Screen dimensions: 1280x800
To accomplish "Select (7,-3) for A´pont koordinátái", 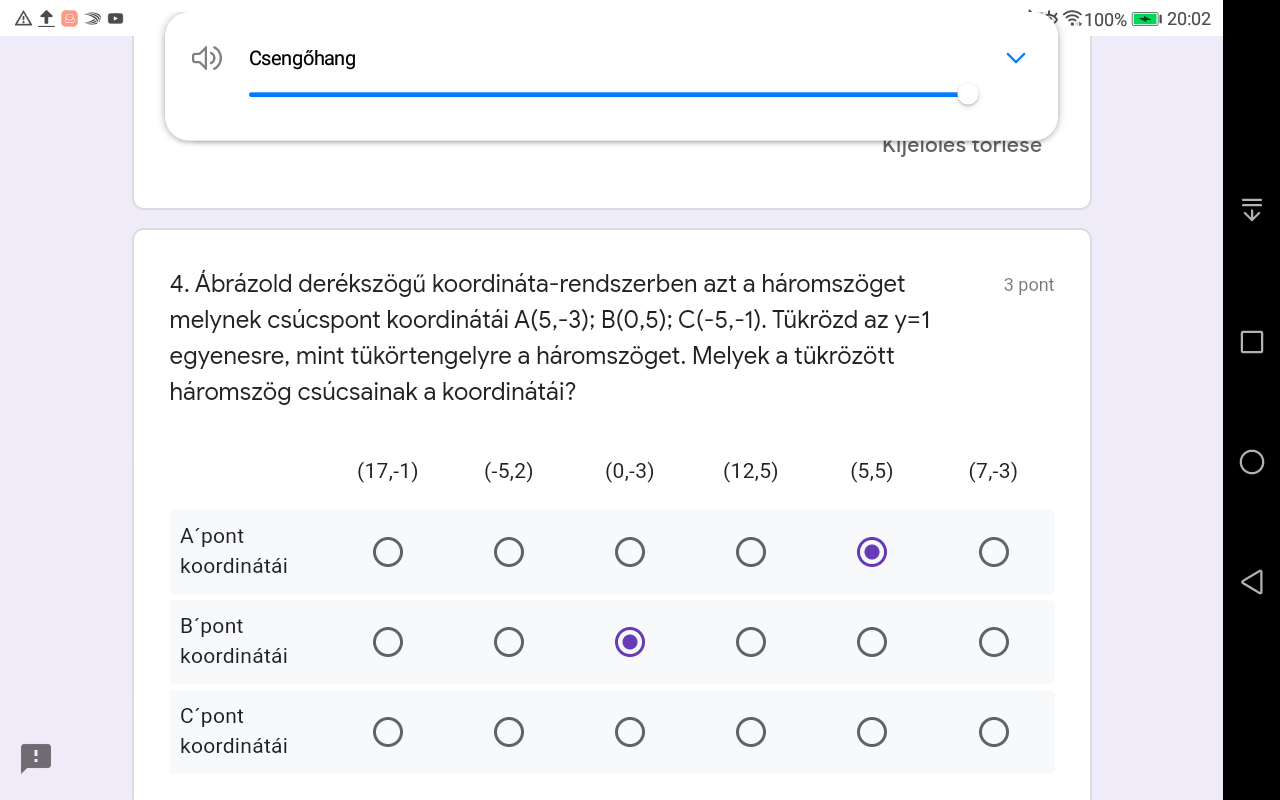I will (x=993, y=552).
